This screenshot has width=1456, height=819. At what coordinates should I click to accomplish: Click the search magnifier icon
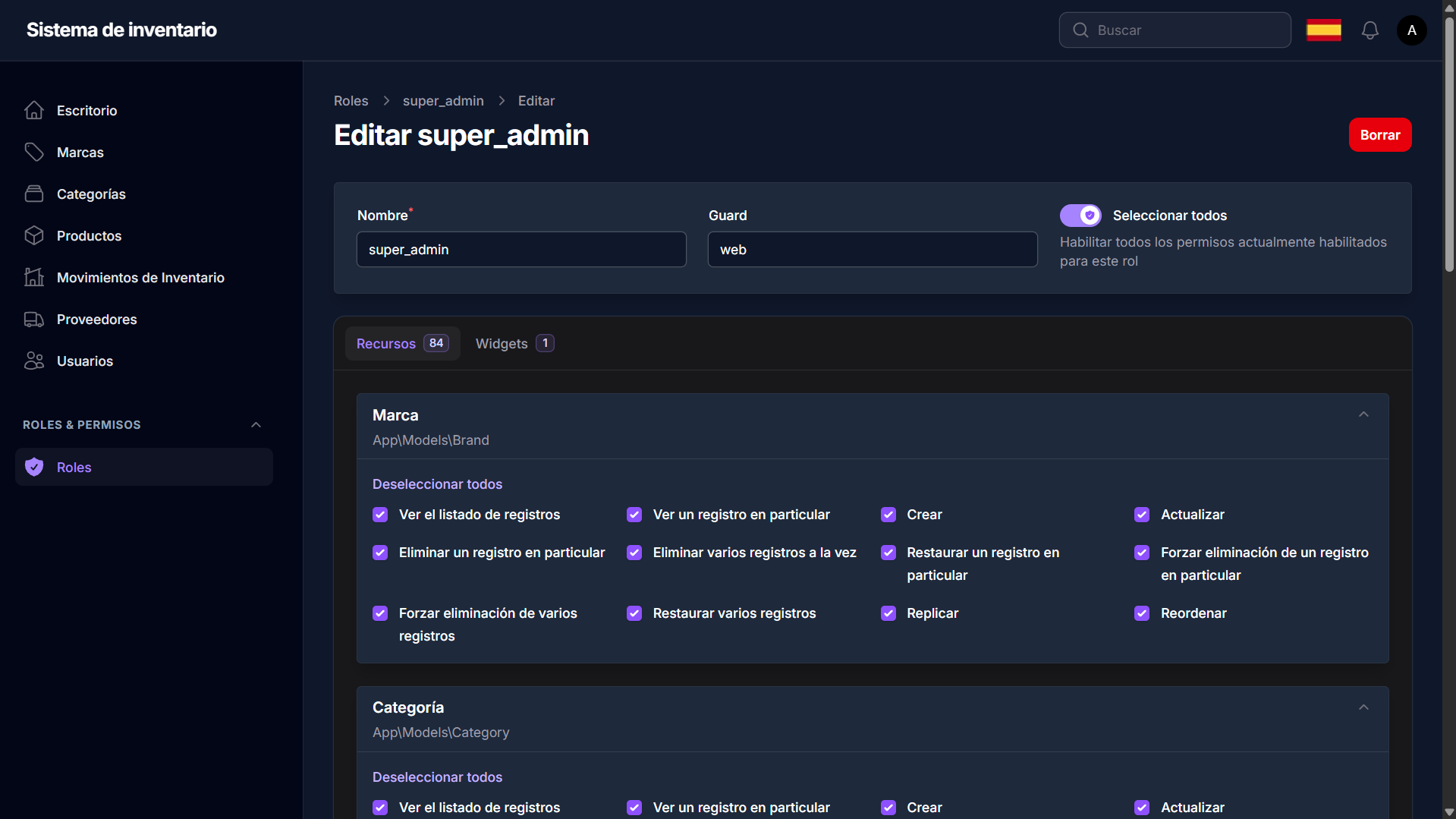[x=1080, y=30]
